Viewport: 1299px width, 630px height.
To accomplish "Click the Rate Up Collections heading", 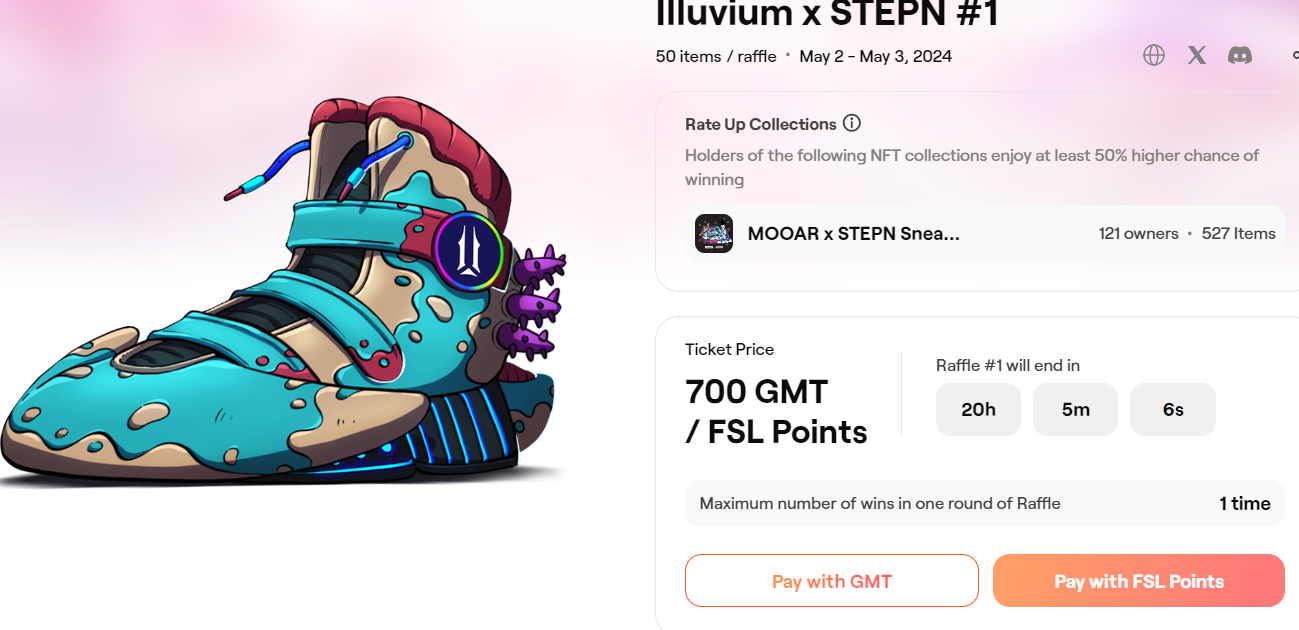I will pos(761,124).
